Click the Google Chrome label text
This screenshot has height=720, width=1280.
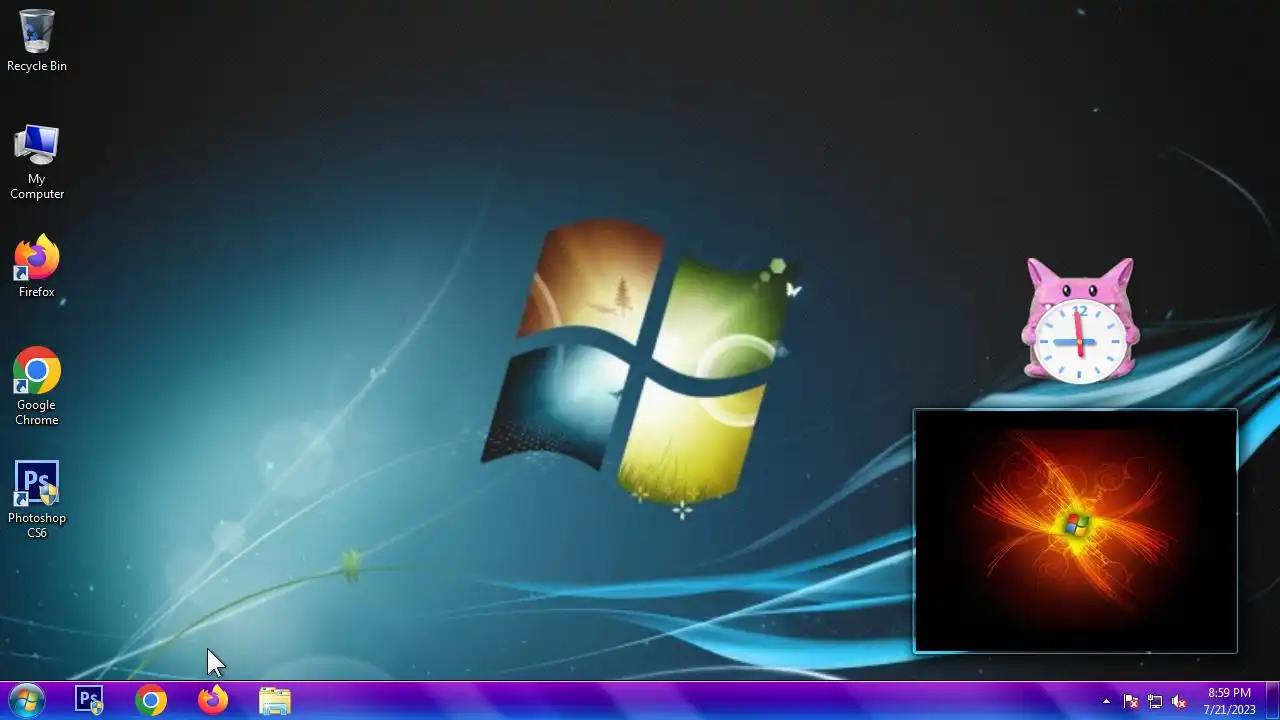[x=37, y=413]
